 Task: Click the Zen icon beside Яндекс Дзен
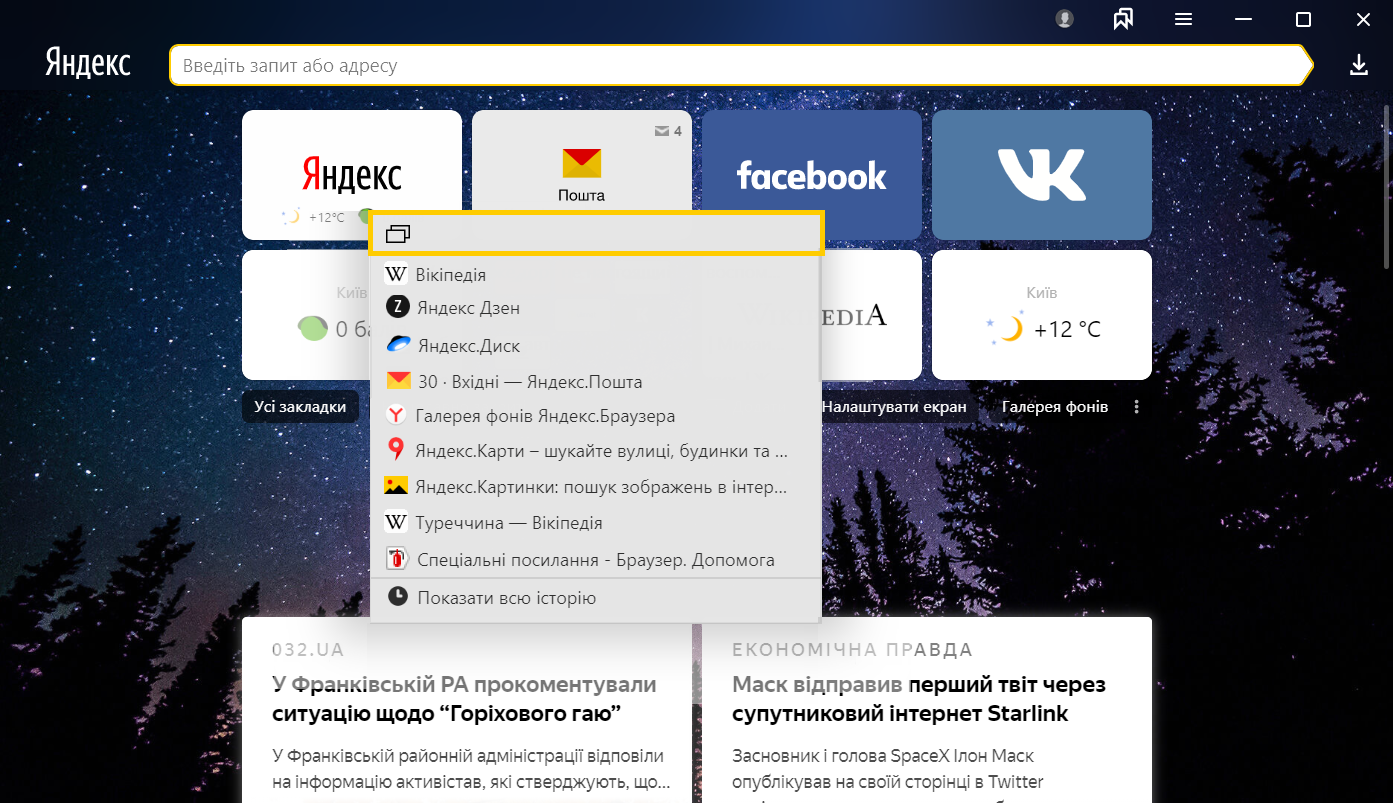pyautogui.click(x=397, y=308)
